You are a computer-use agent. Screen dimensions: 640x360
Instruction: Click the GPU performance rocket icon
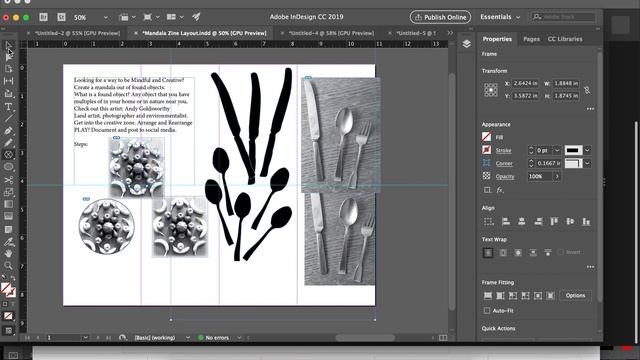[196, 17]
